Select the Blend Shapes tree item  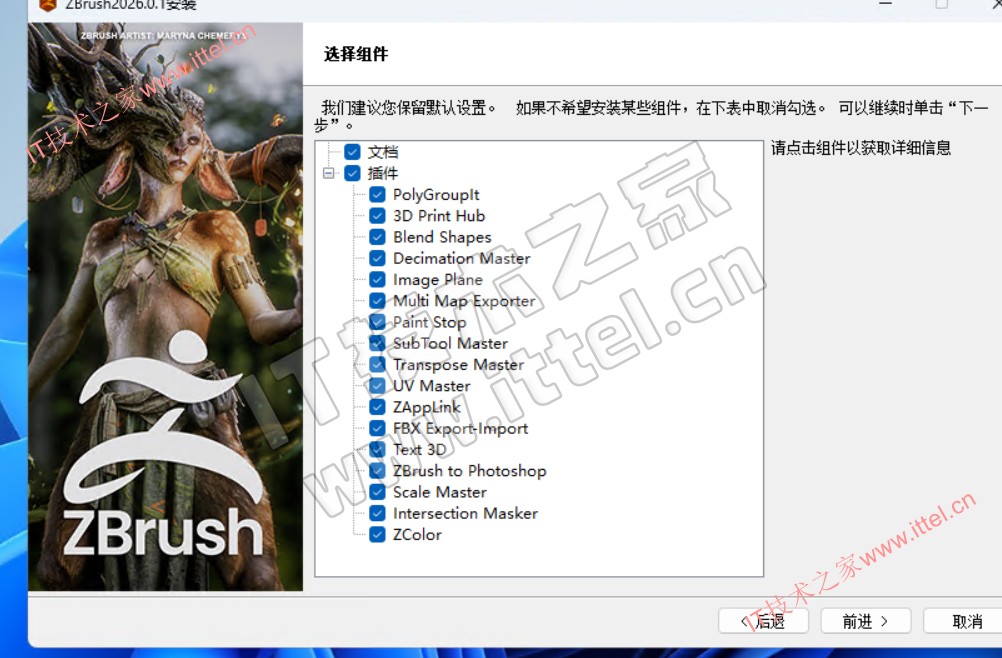(x=442, y=237)
